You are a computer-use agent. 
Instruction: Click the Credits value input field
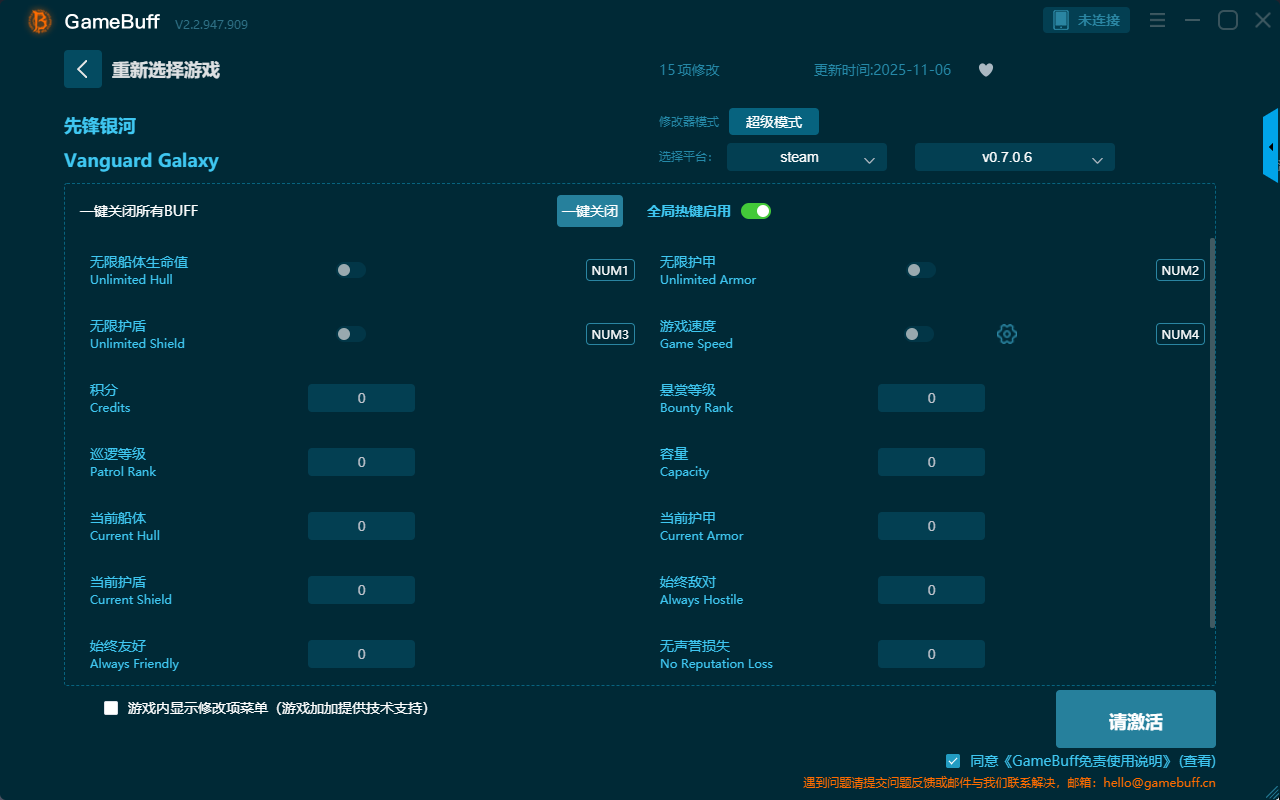(x=361, y=398)
